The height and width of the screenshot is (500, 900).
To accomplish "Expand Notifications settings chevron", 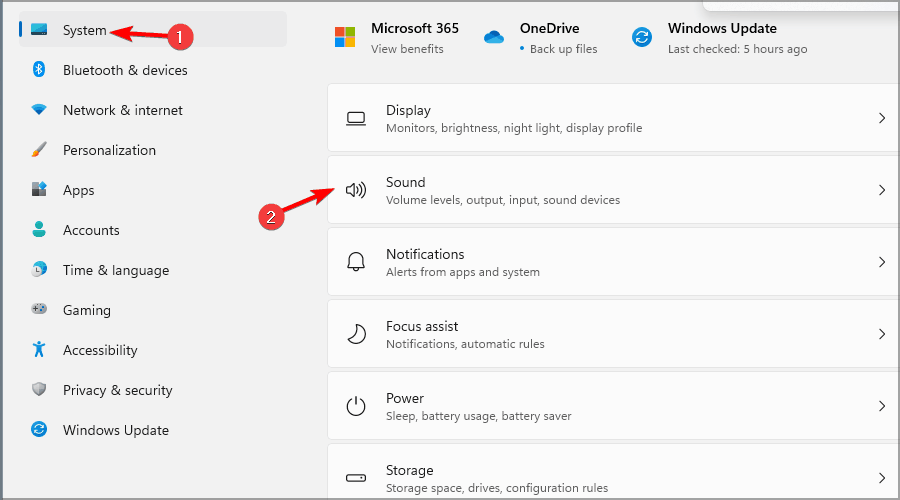I will (882, 262).
